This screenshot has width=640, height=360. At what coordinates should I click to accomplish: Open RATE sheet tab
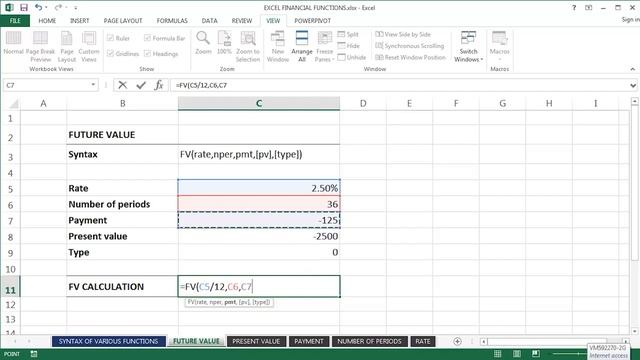423,341
